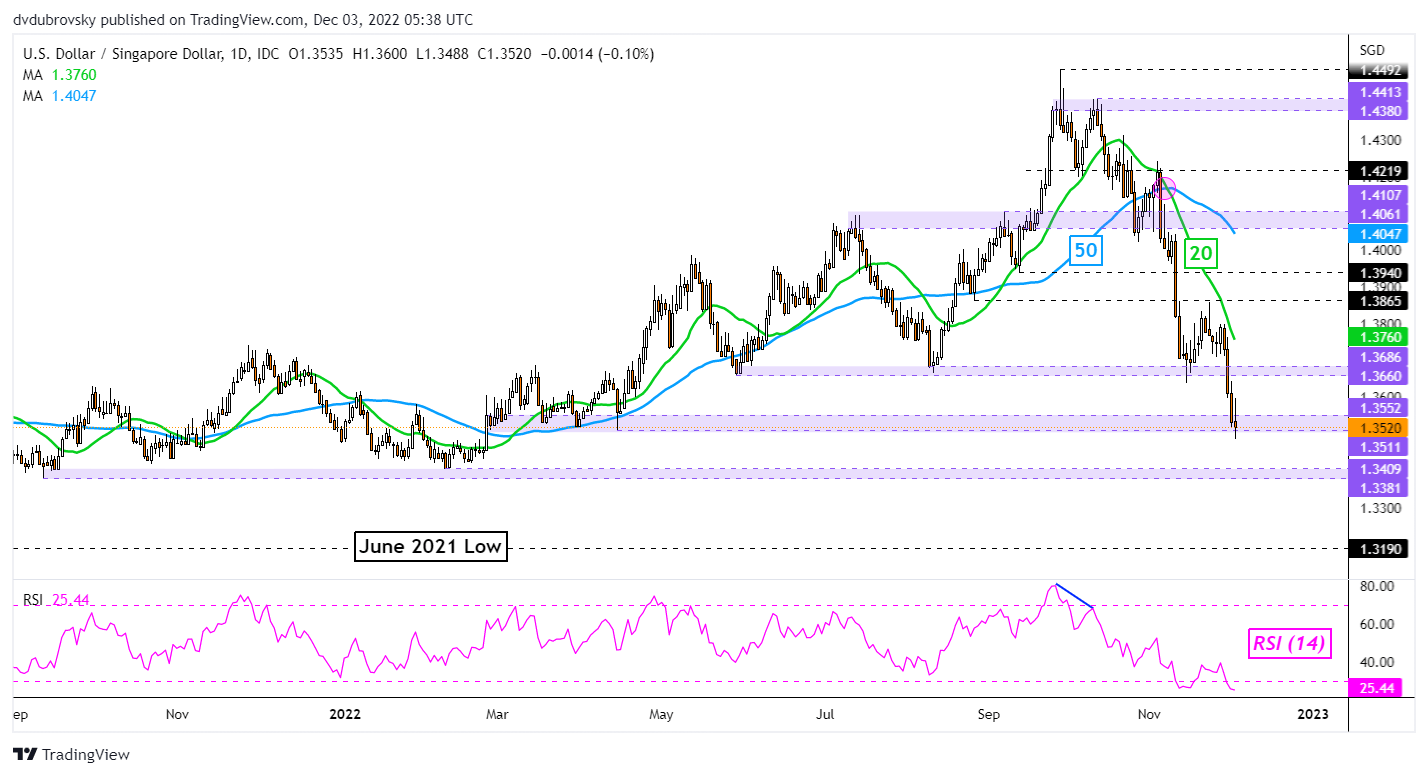Click the 1.3552 purple price label
Screen dimensions: 1428x776
pyautogui.click(x=1379, y=408)
